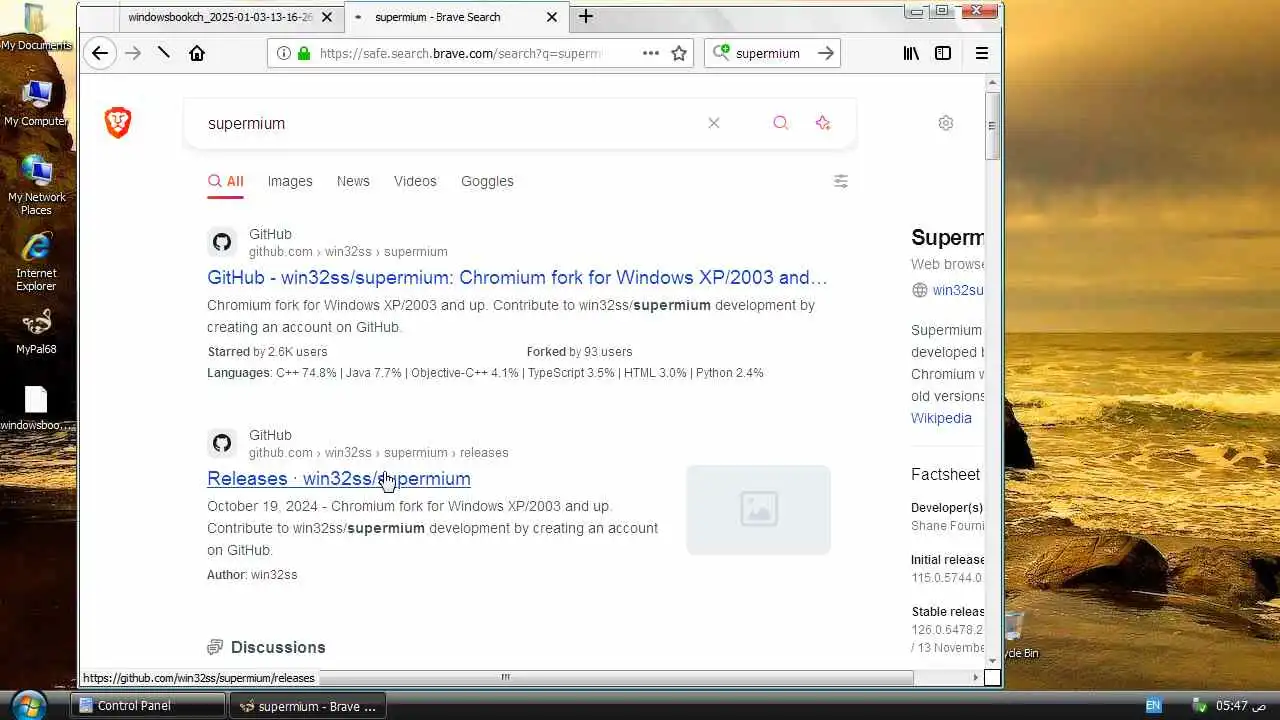Open the browser home page
The height and width of the screenshot is (720, 1280).
pyautogui.click(x=197, y=53)
